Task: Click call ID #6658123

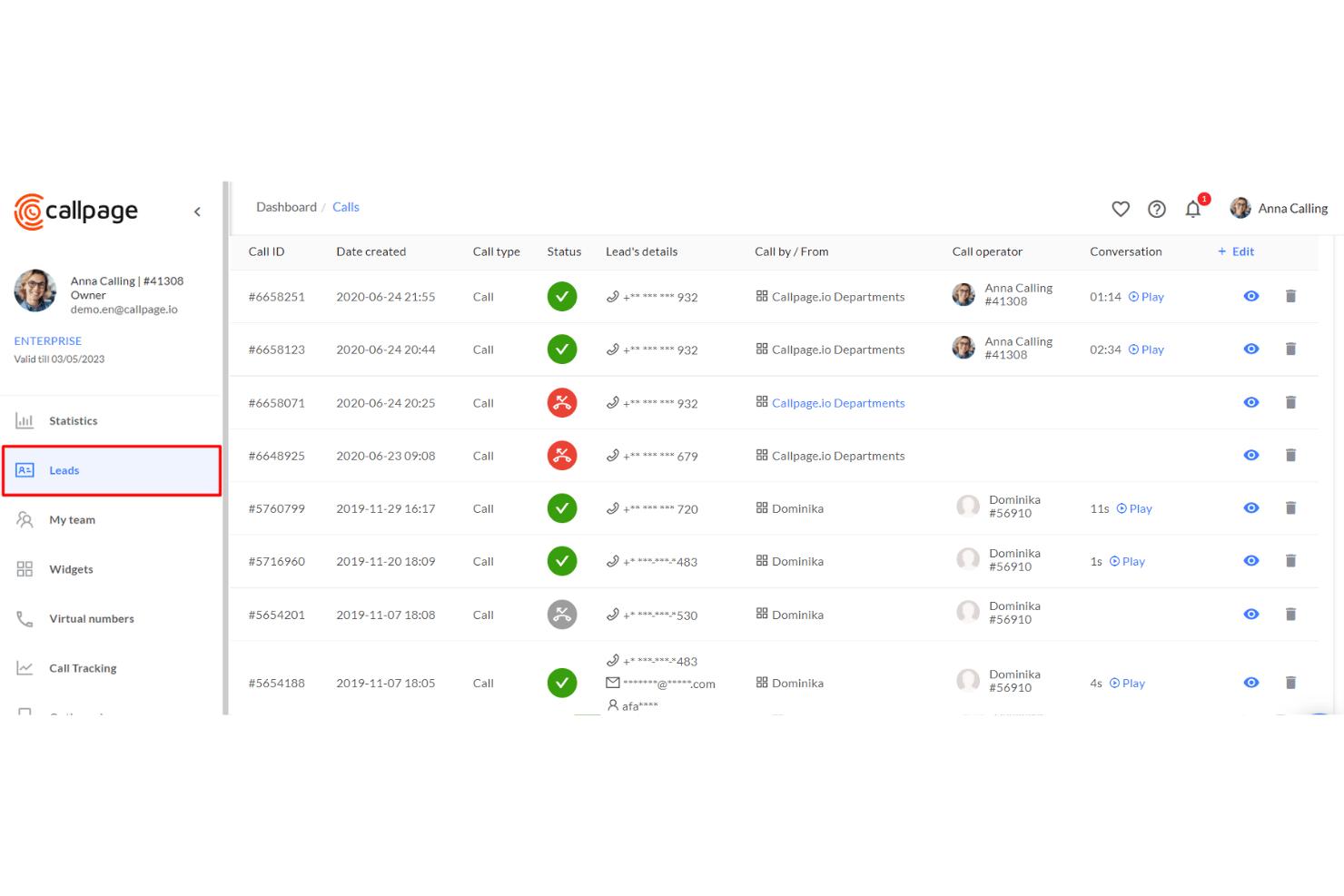Action: click(x=277, y=350)
